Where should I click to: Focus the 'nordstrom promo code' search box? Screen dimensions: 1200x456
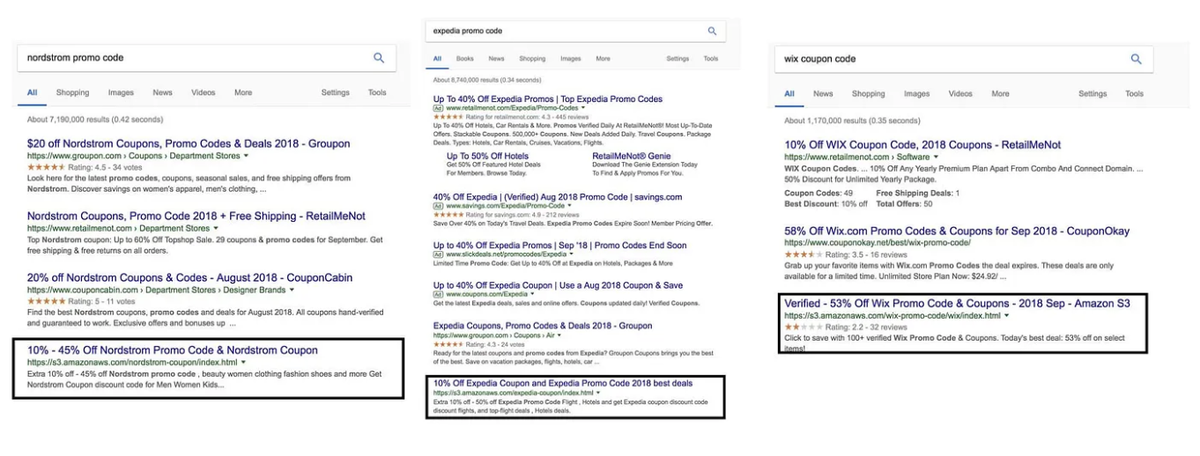click(205, 58)
